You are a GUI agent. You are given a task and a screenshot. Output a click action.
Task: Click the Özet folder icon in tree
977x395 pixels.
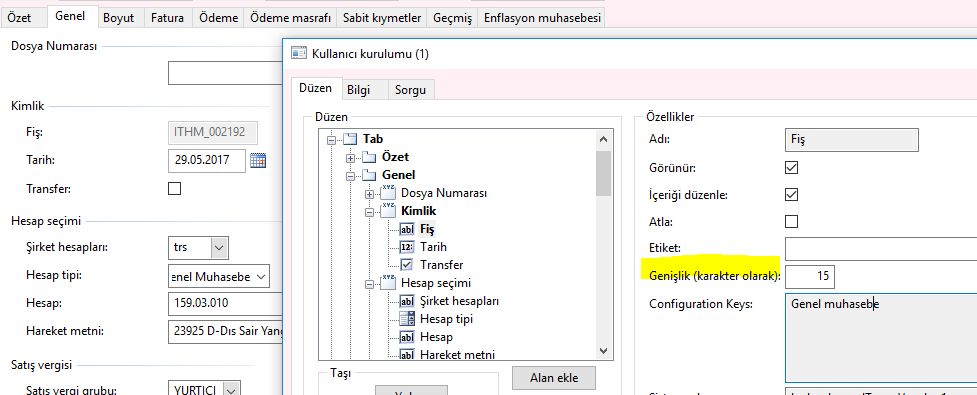(369, 157)
